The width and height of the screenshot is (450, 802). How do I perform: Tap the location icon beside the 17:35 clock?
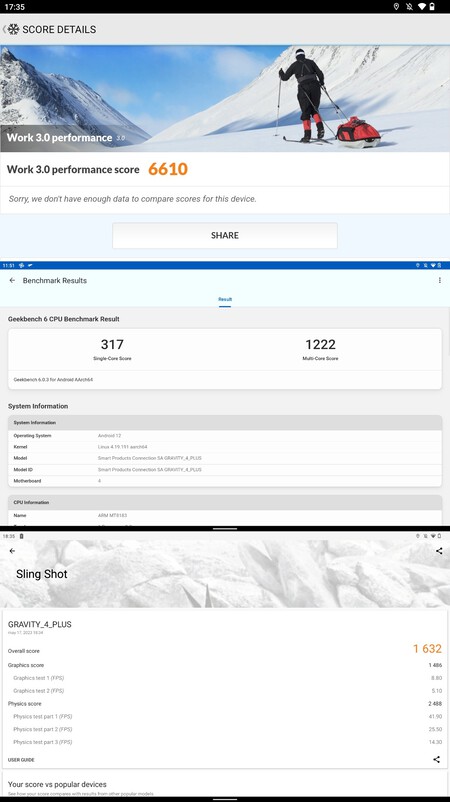(396, 7)
